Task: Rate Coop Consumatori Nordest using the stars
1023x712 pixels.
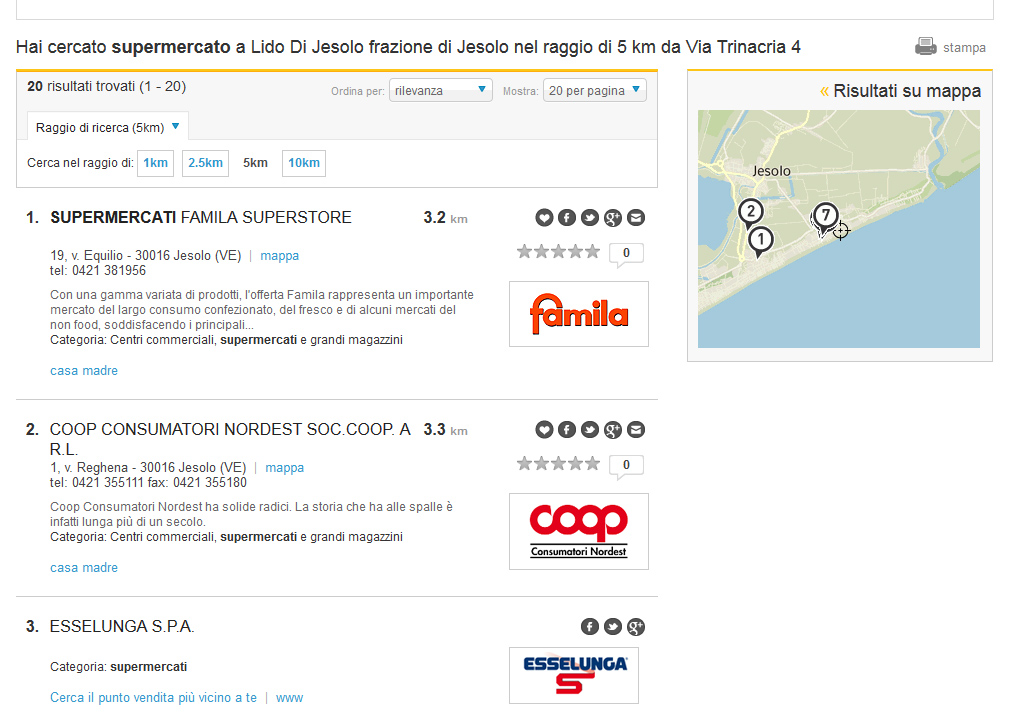Action: [558, 463]
